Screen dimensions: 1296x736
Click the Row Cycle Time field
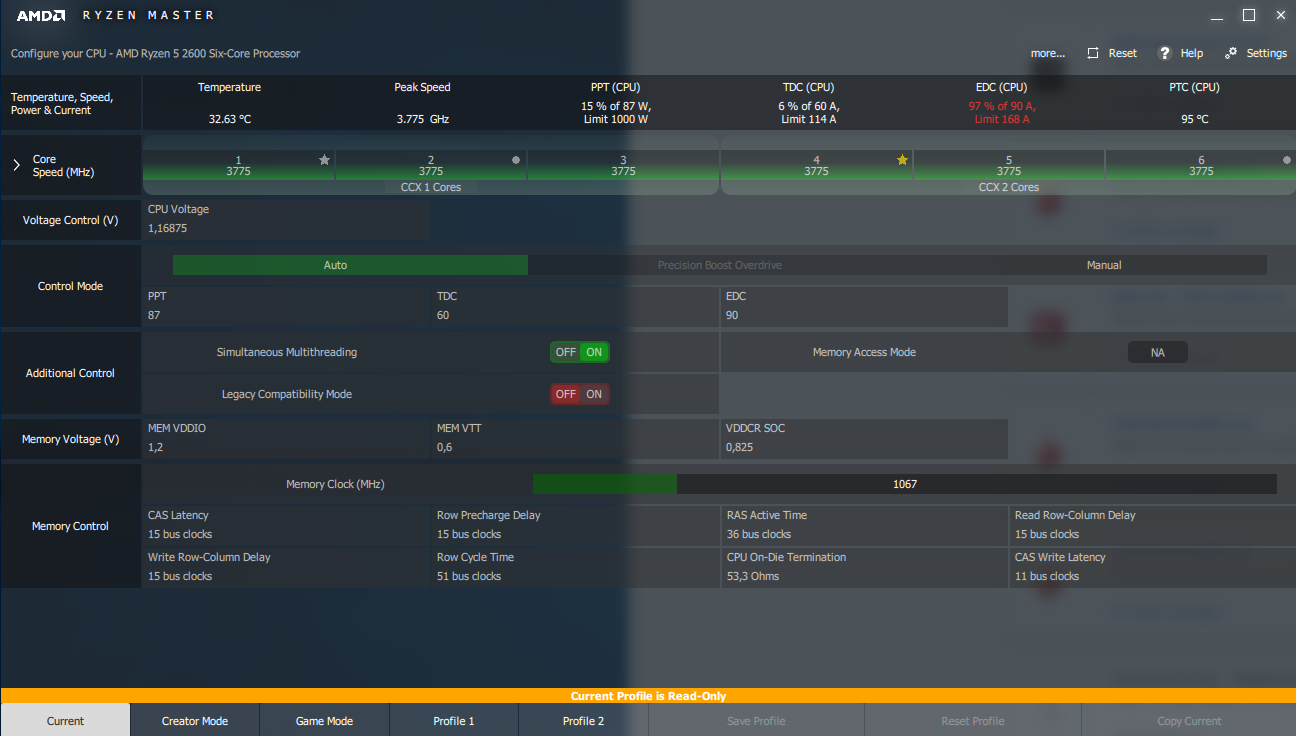coord(575,567)
